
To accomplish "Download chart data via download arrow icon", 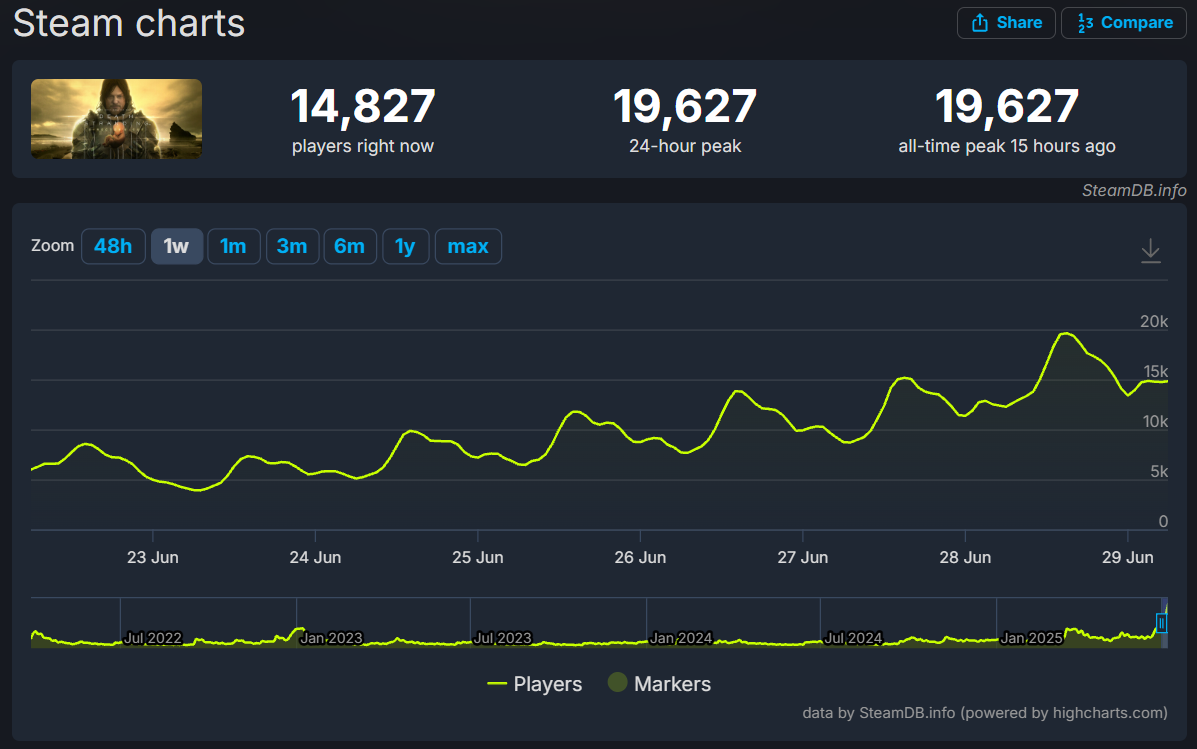I will point(1150,251).
